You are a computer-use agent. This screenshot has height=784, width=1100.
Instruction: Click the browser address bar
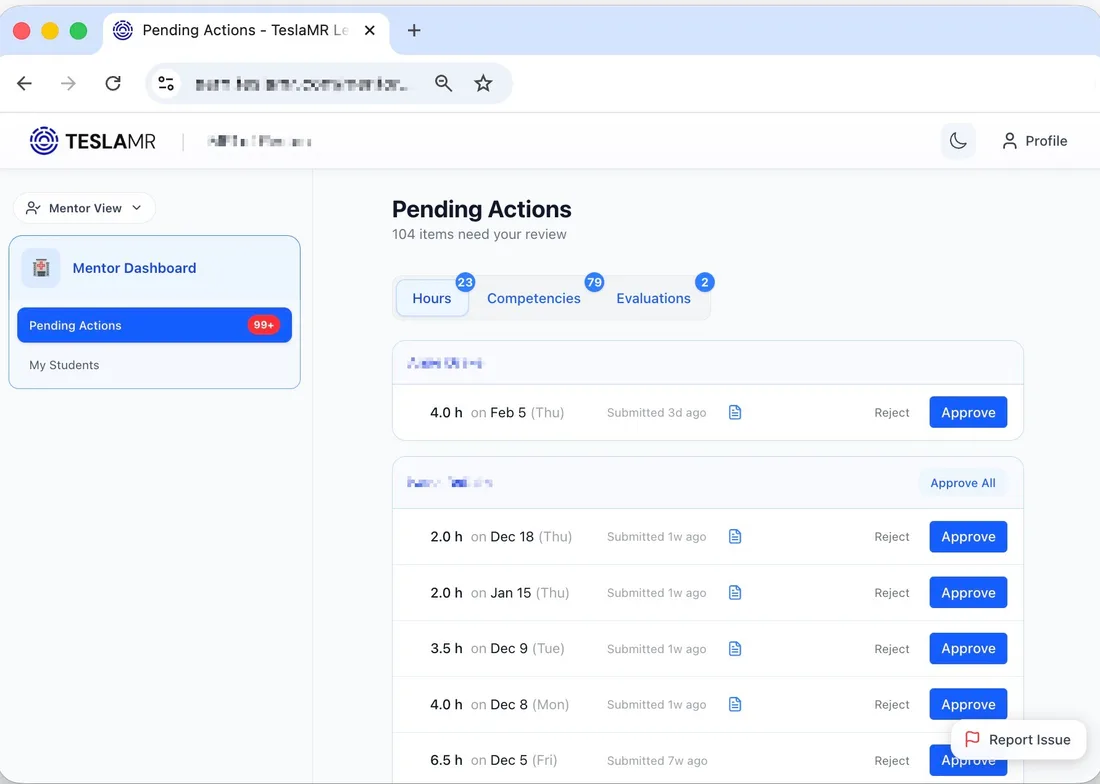[300, 84]
